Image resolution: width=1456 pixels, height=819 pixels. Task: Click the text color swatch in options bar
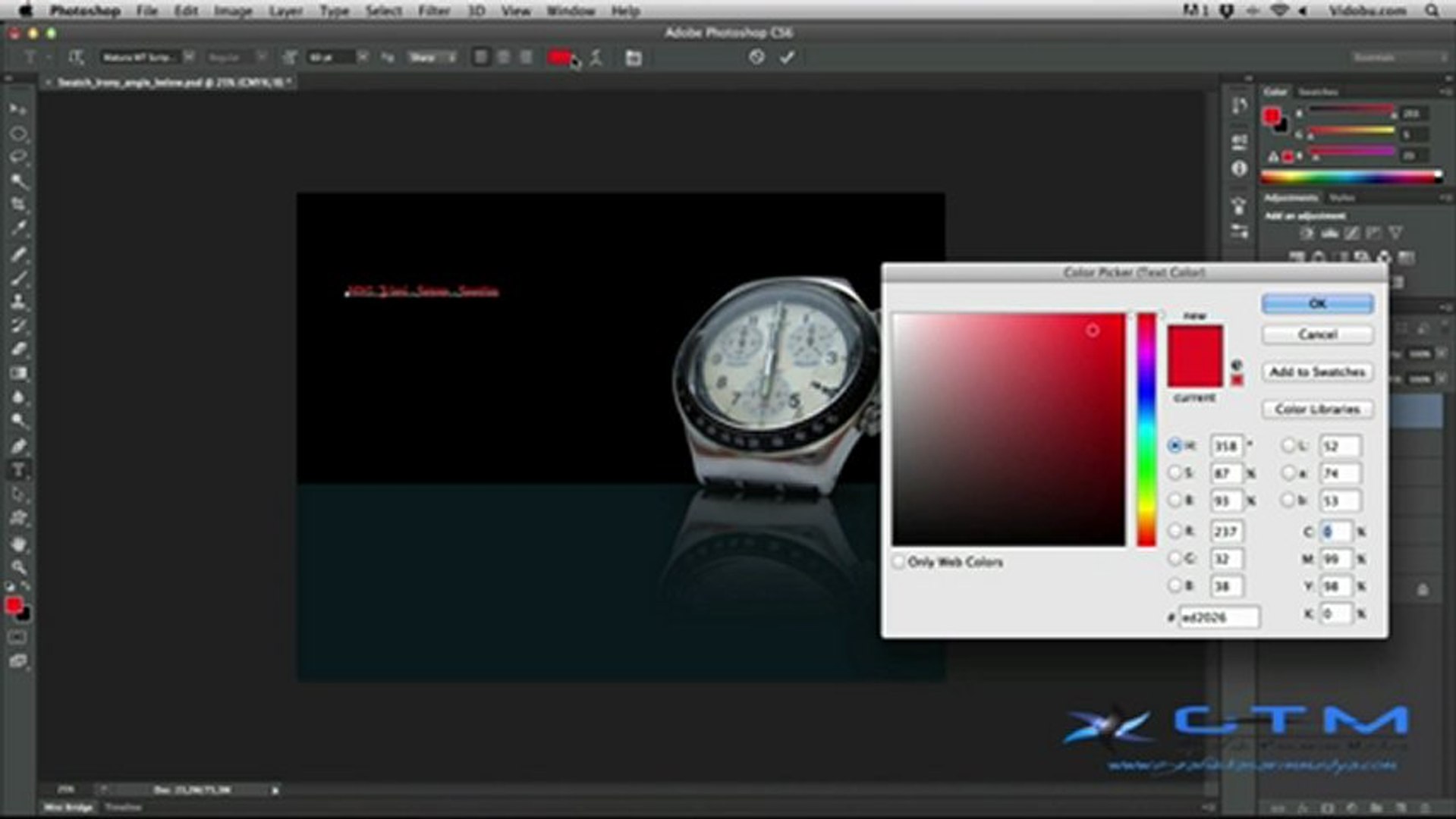[559, 58]
